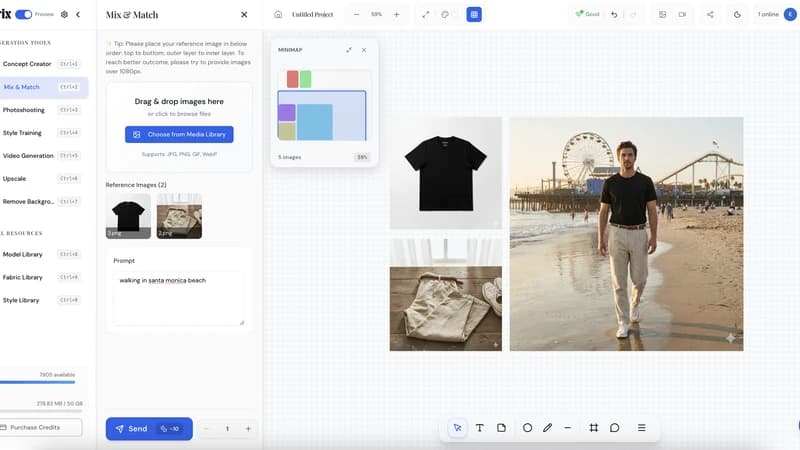This screenshot has height=450, width=800.
Task: Open Concept Creator tool
Action: coord(42,64)
